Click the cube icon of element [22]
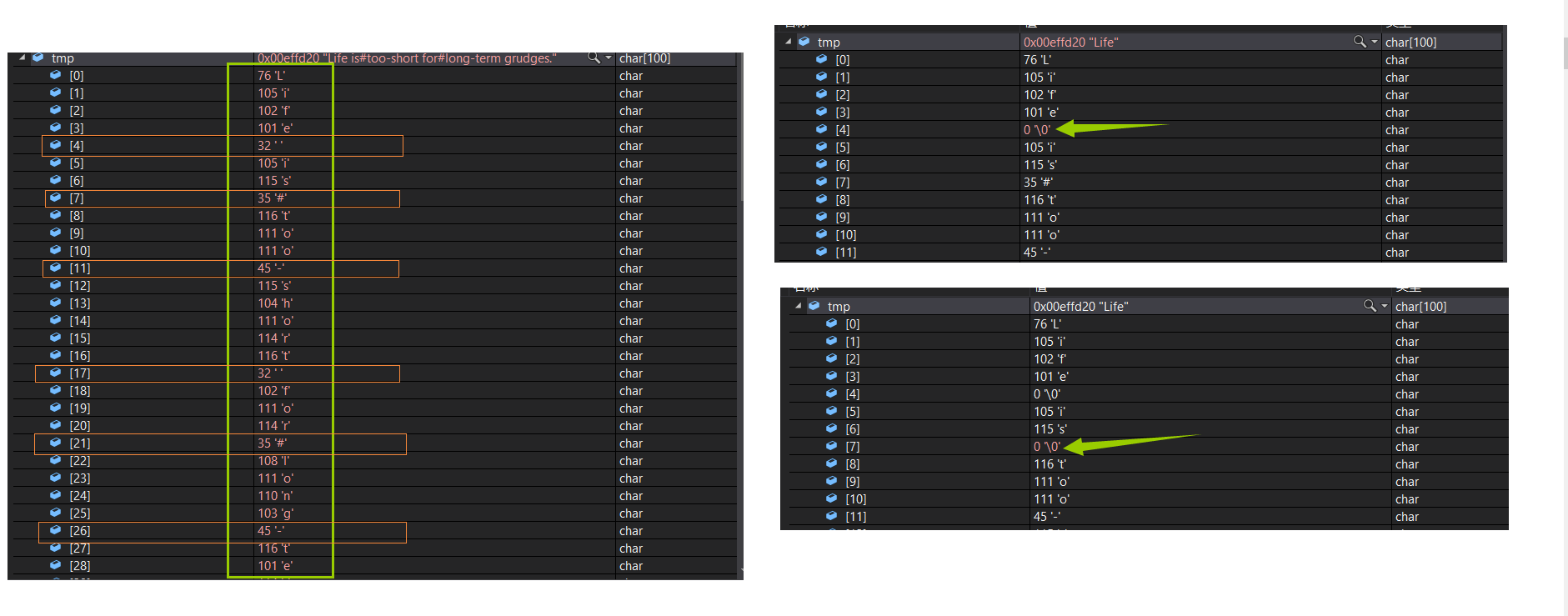Screen dimensions: 1568x616 click(55, 460)
